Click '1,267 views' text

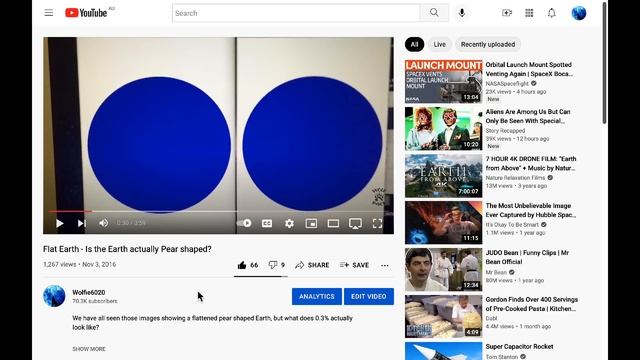pyautogui.click(x=60, y=264)
